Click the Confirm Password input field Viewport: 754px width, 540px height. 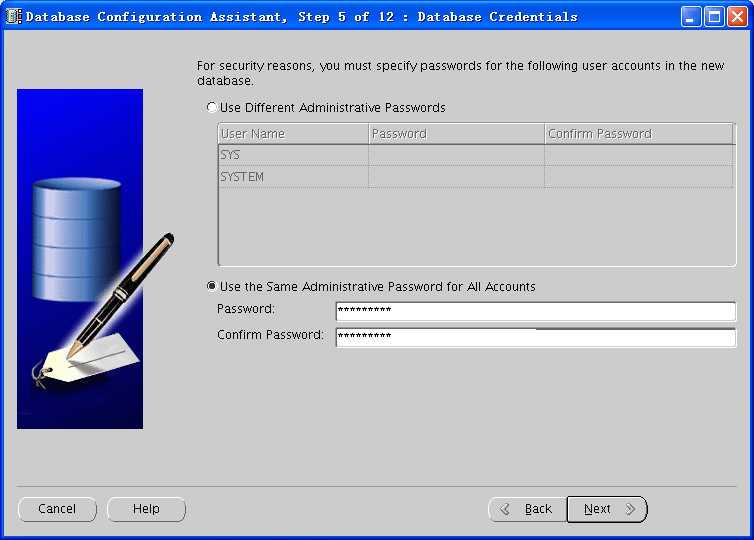click(x=536, y=337)
